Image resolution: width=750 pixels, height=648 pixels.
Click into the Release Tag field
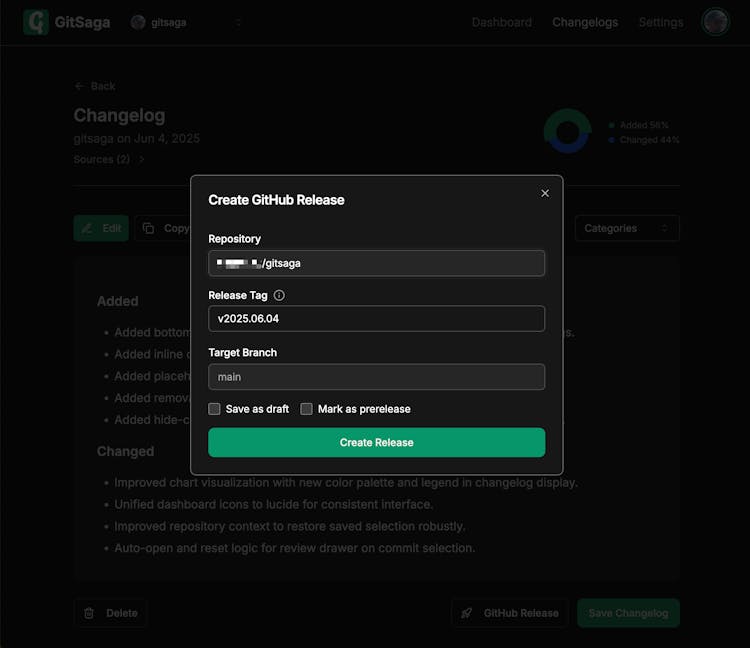[x=376, y=319]
